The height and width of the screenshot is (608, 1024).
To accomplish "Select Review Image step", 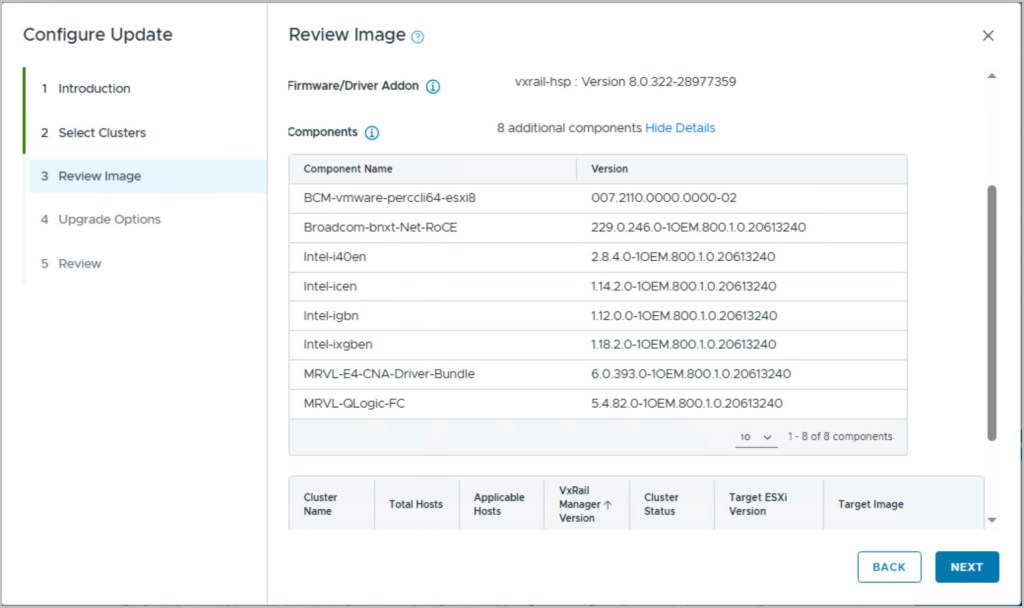I will click(x=99, y=176).
